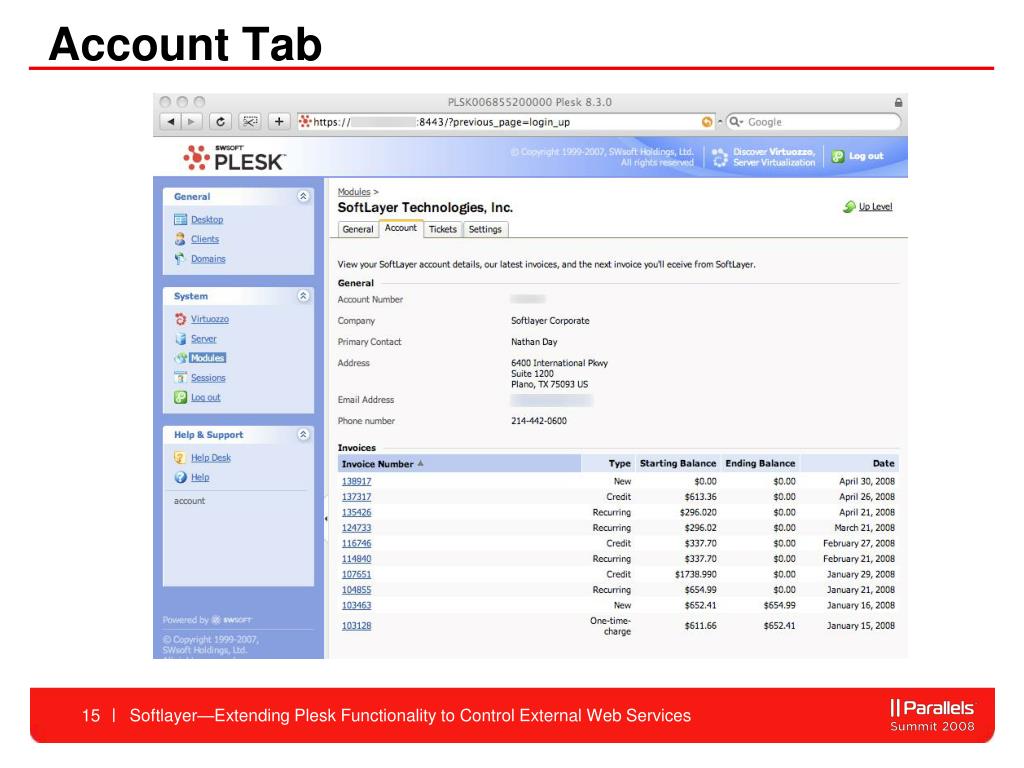Collapse the General sidebar section
Viewport: 1024px width, 768px height.
click(303, 196)
